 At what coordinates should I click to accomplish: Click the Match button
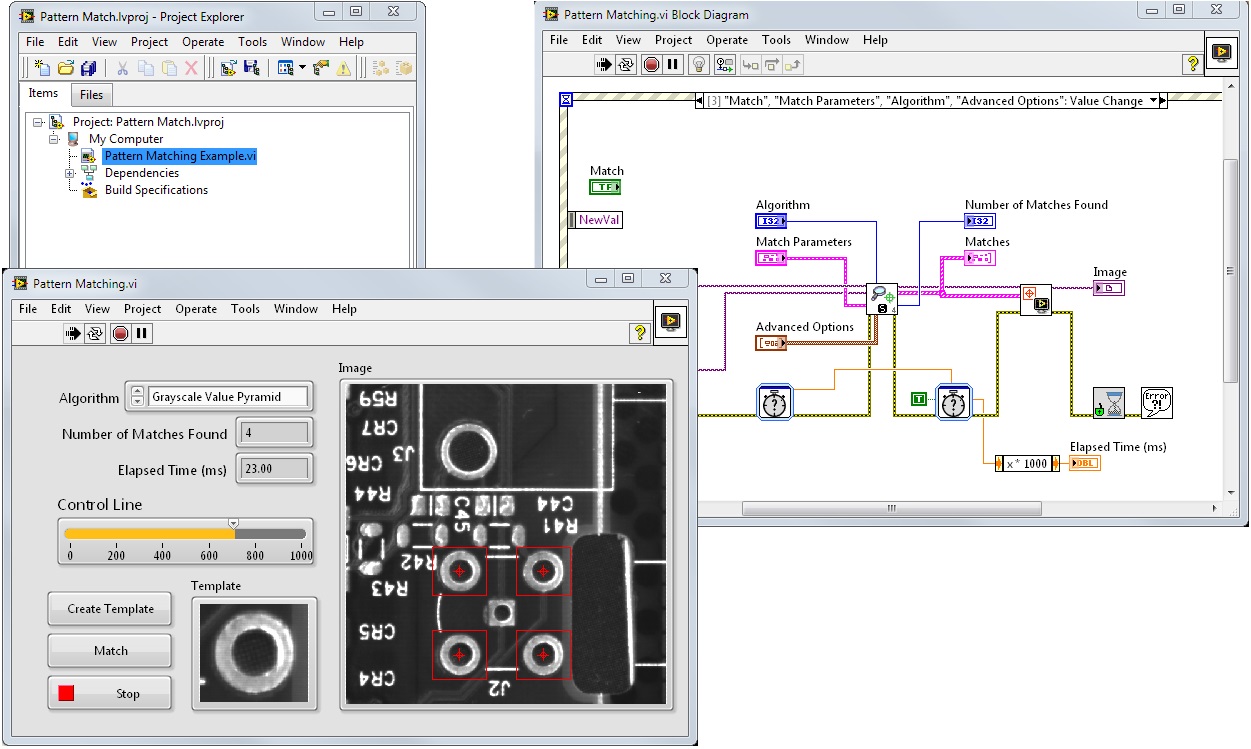(109, 650)
